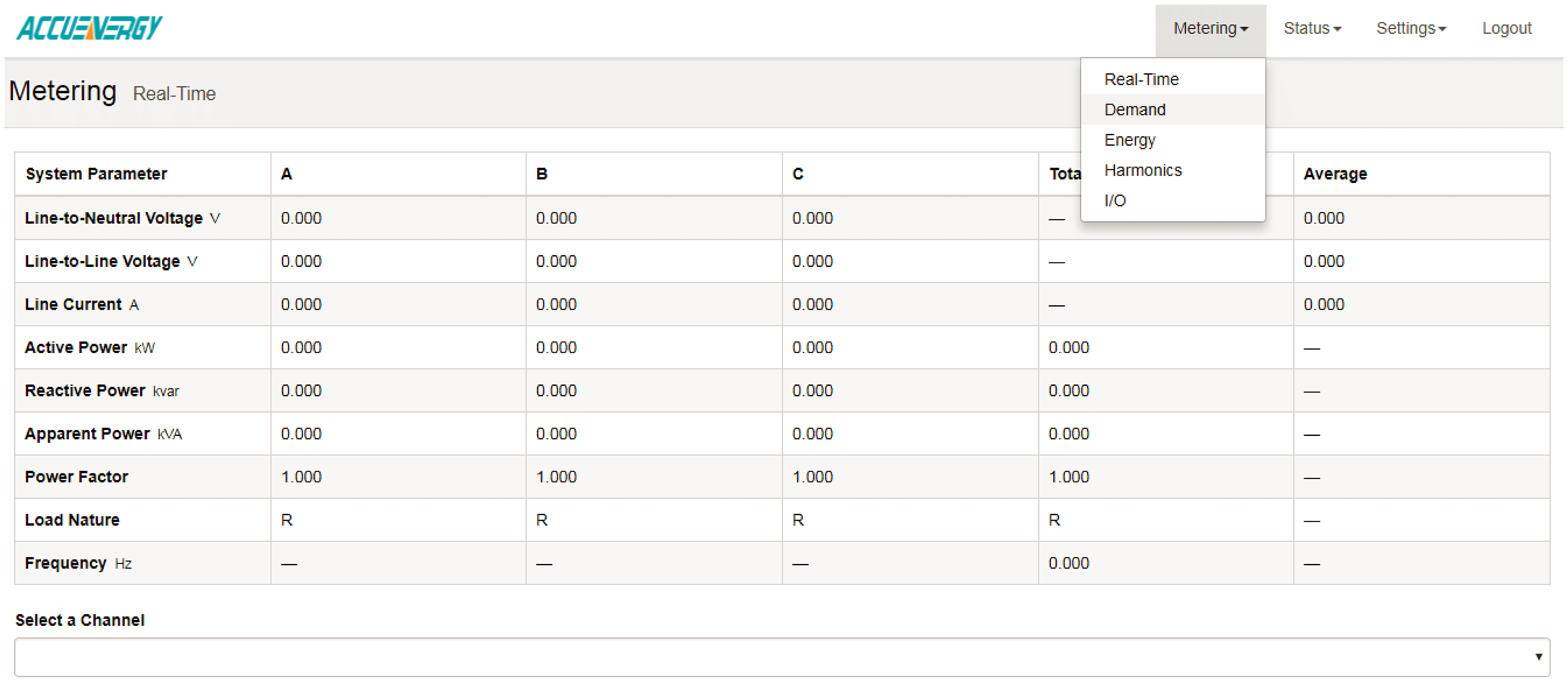Click the Line-to-Neutral Voltage row label
The width and height of the screenshot is (1568, 696).
coord(114,219)
